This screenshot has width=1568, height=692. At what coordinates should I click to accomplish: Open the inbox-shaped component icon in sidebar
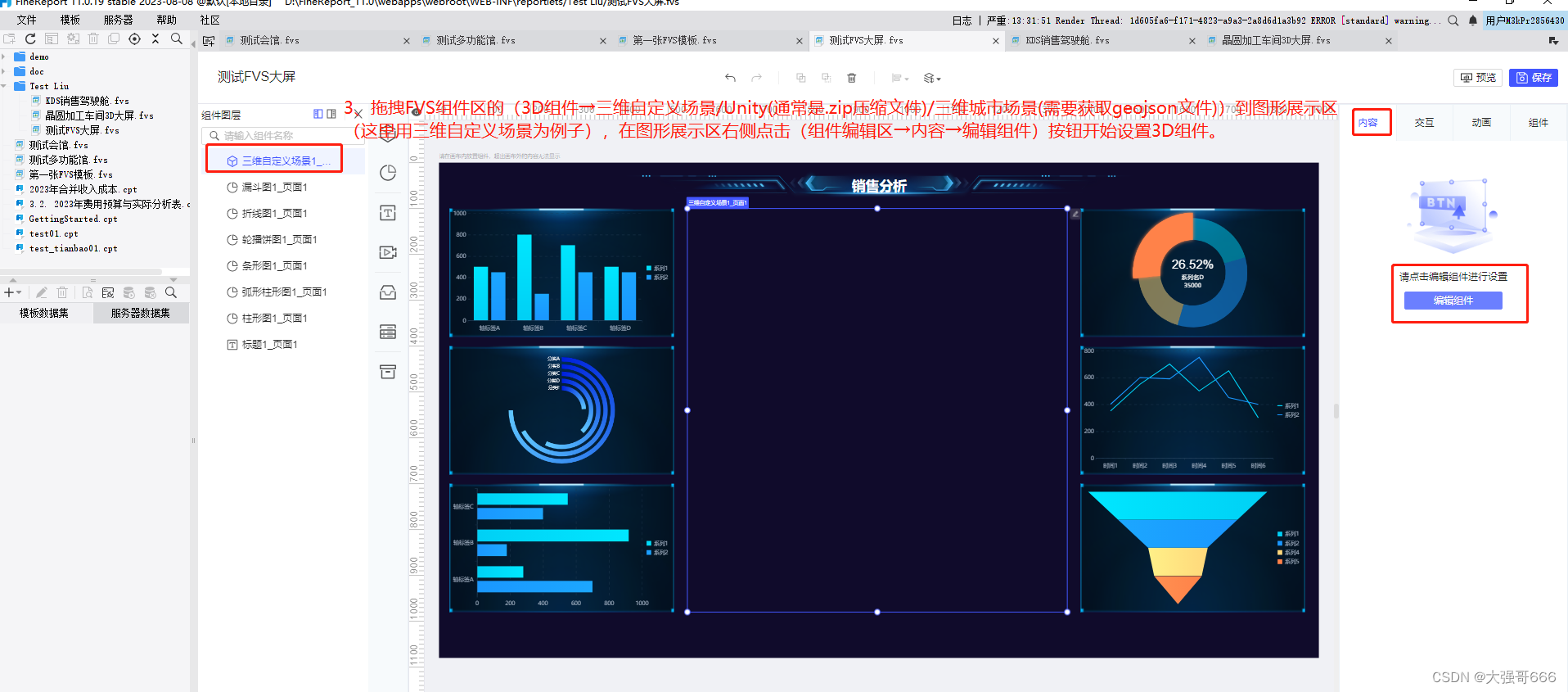tap(388, 292)
